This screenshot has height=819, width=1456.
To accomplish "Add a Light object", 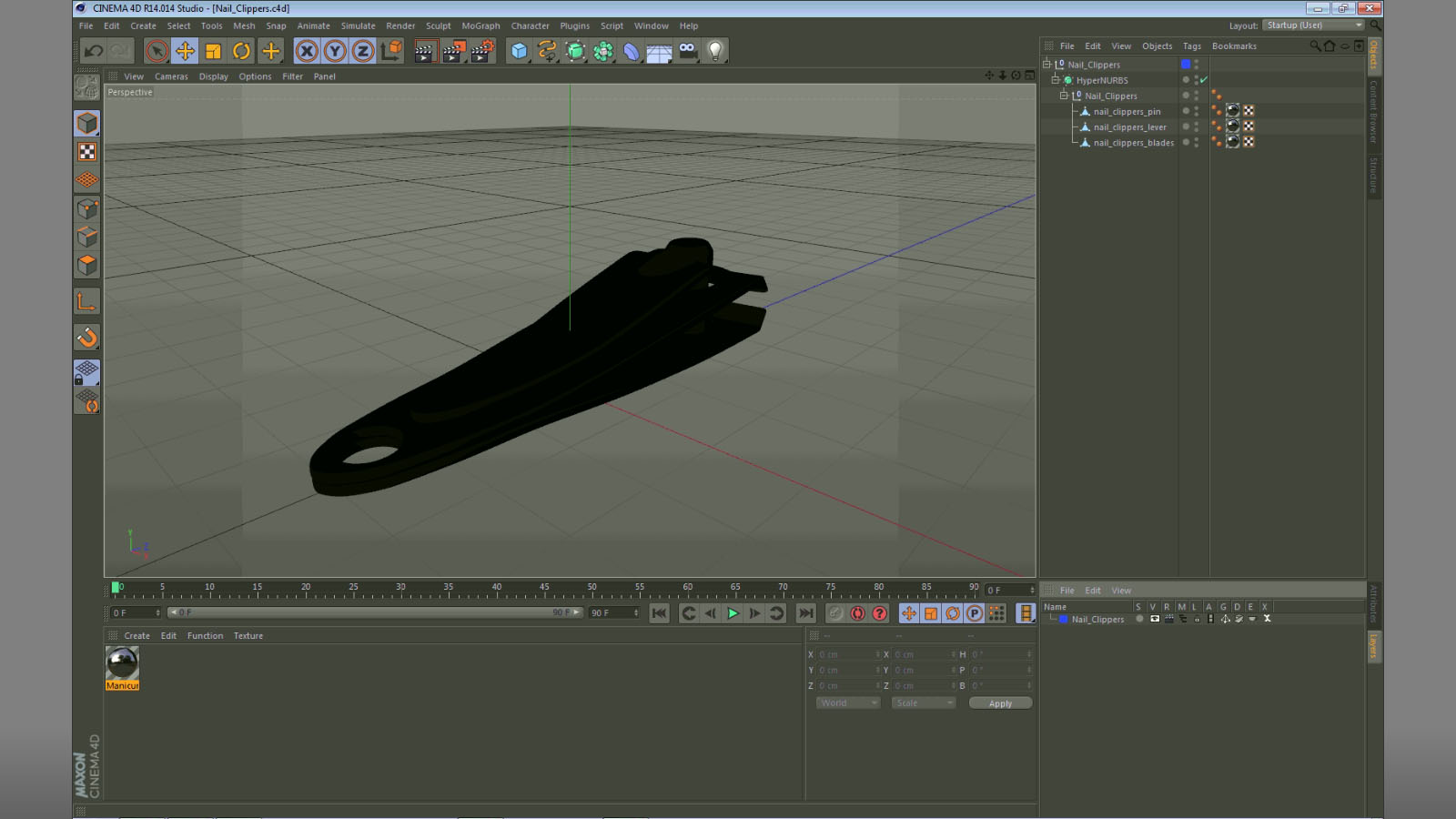I will [716, 51].
